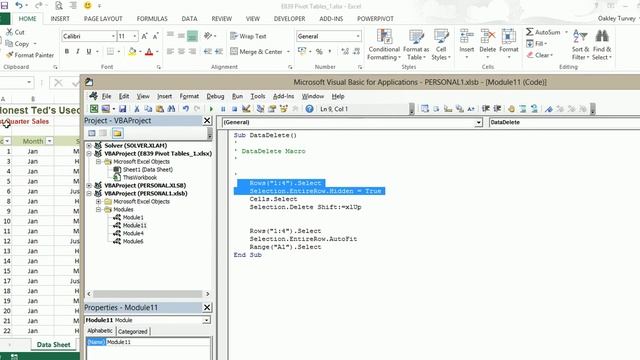
Task: Toggle Underline in Excel ribbon
Action: click(89, 51)
